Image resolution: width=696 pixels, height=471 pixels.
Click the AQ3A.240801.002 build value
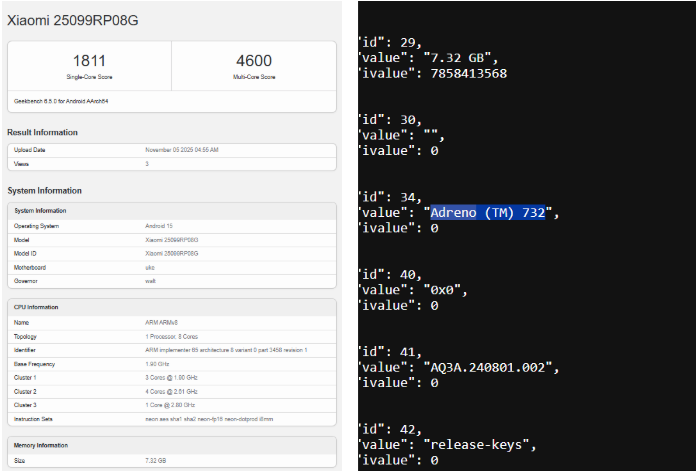[491, 367]
